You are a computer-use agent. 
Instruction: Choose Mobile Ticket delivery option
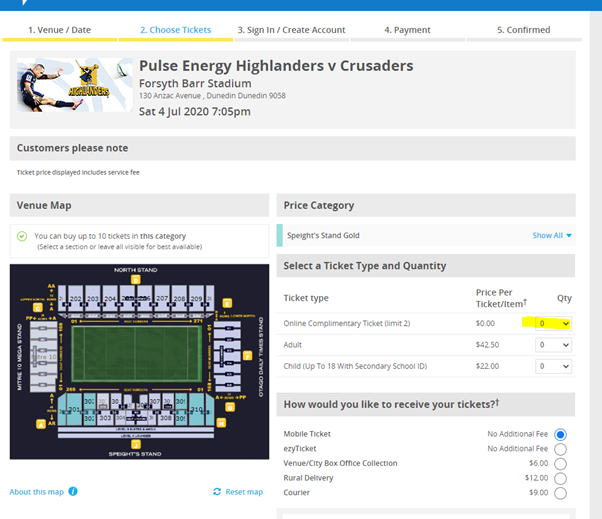(560, 435)
